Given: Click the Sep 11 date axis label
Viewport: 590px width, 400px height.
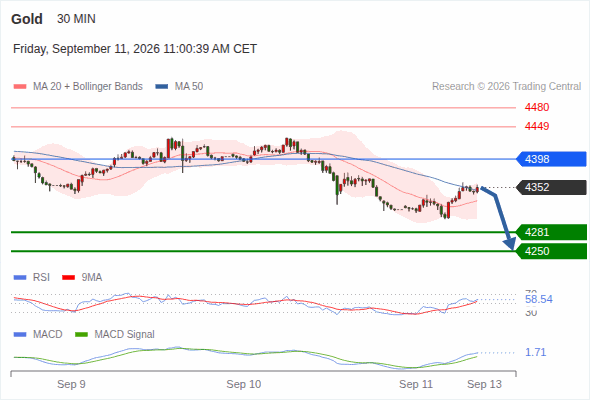Looking at the screenshot, I should (x=416, y=384).
